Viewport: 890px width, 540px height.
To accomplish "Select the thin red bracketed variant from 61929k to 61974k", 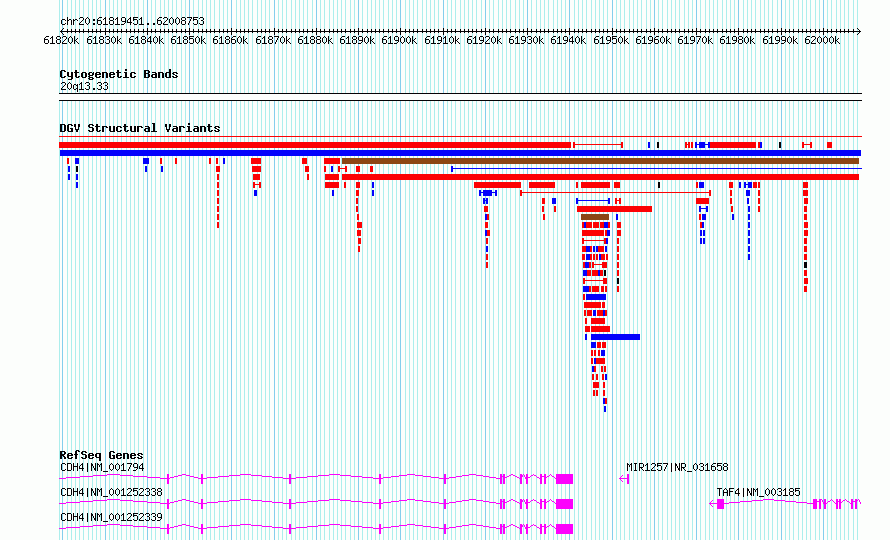I will [615, 193].
